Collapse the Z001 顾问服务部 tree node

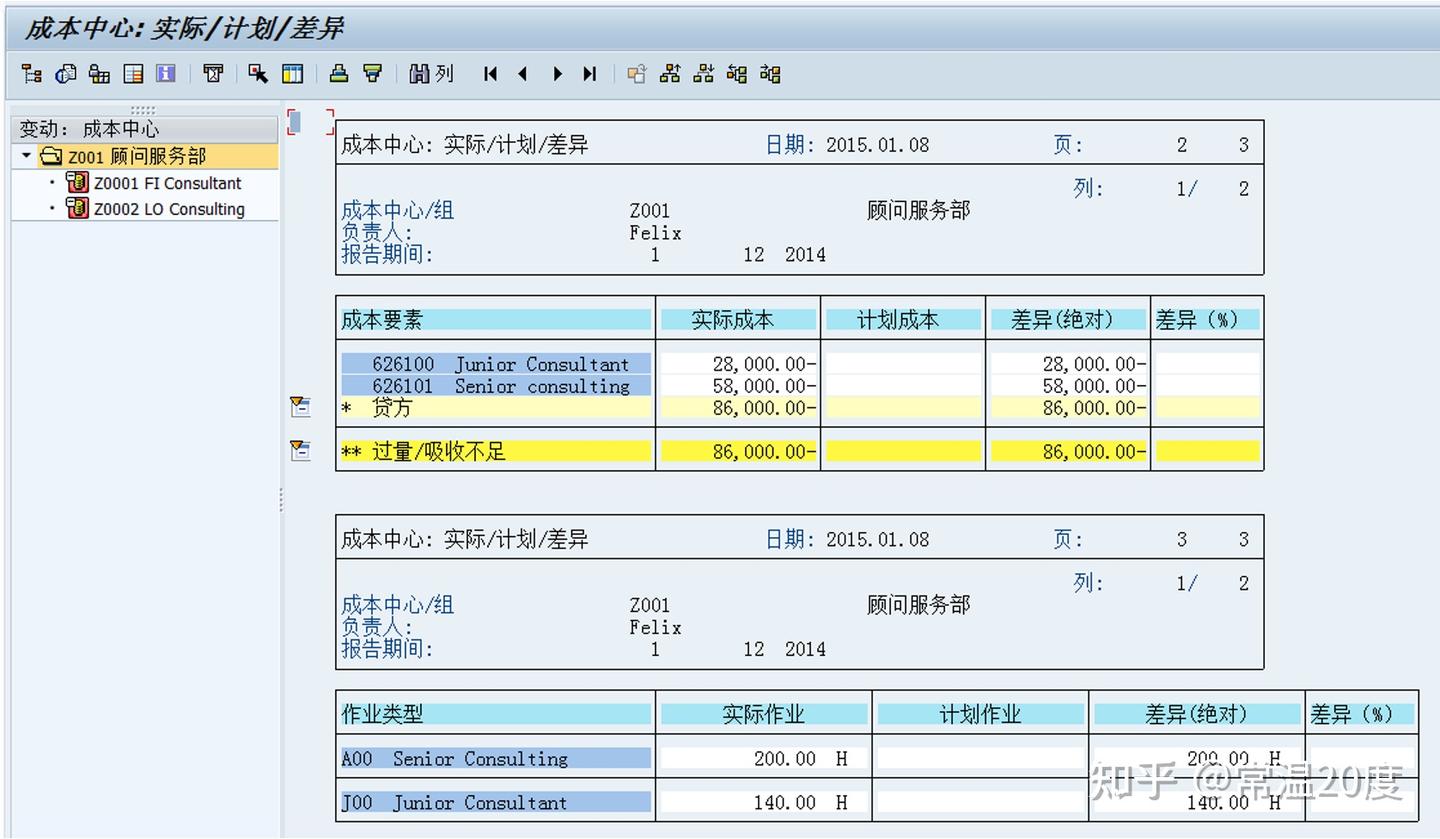[25, 157]
